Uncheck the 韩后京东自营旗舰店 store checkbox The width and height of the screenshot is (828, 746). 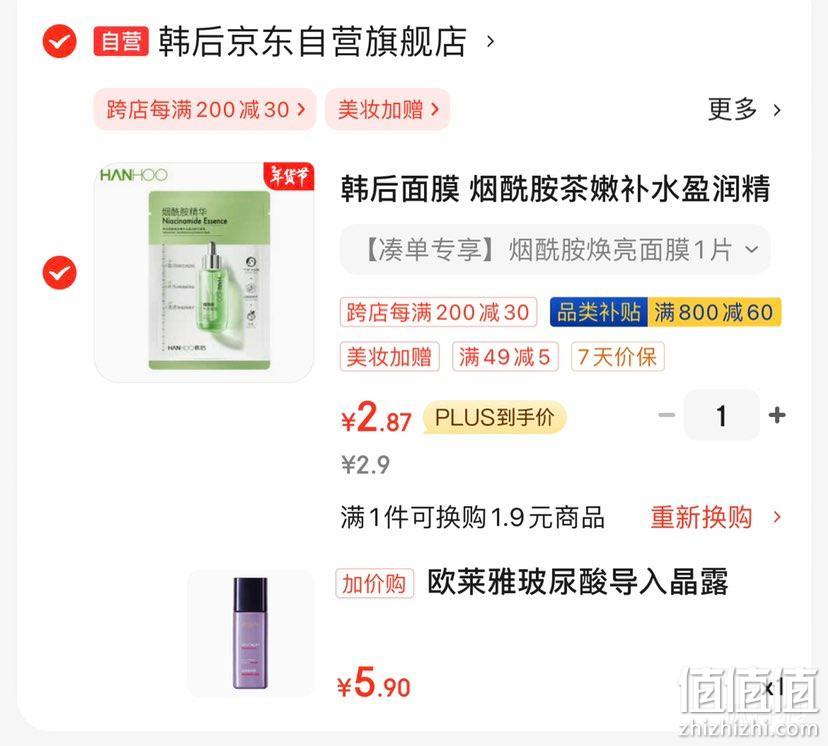[59, 41]
